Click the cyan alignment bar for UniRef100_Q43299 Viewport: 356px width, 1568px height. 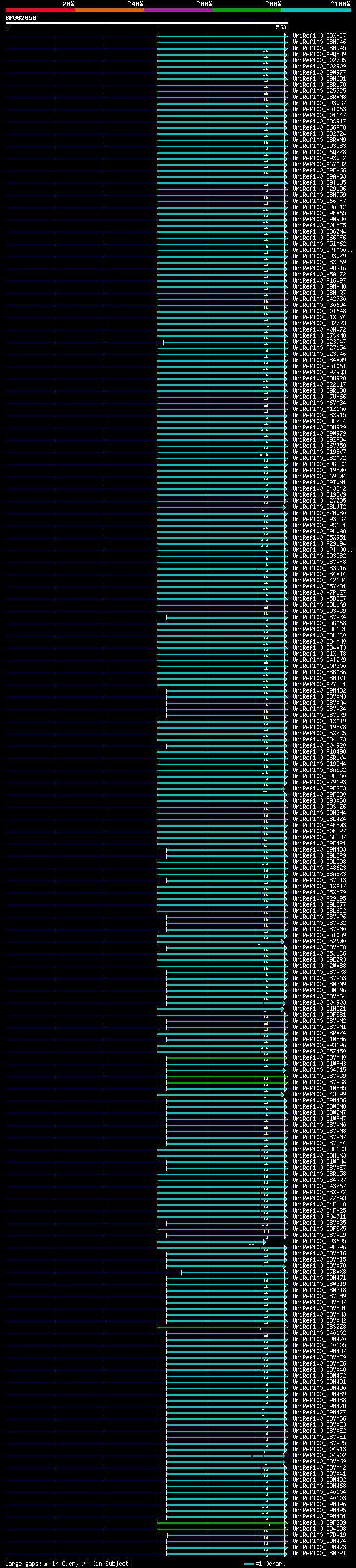point(220,1095)
